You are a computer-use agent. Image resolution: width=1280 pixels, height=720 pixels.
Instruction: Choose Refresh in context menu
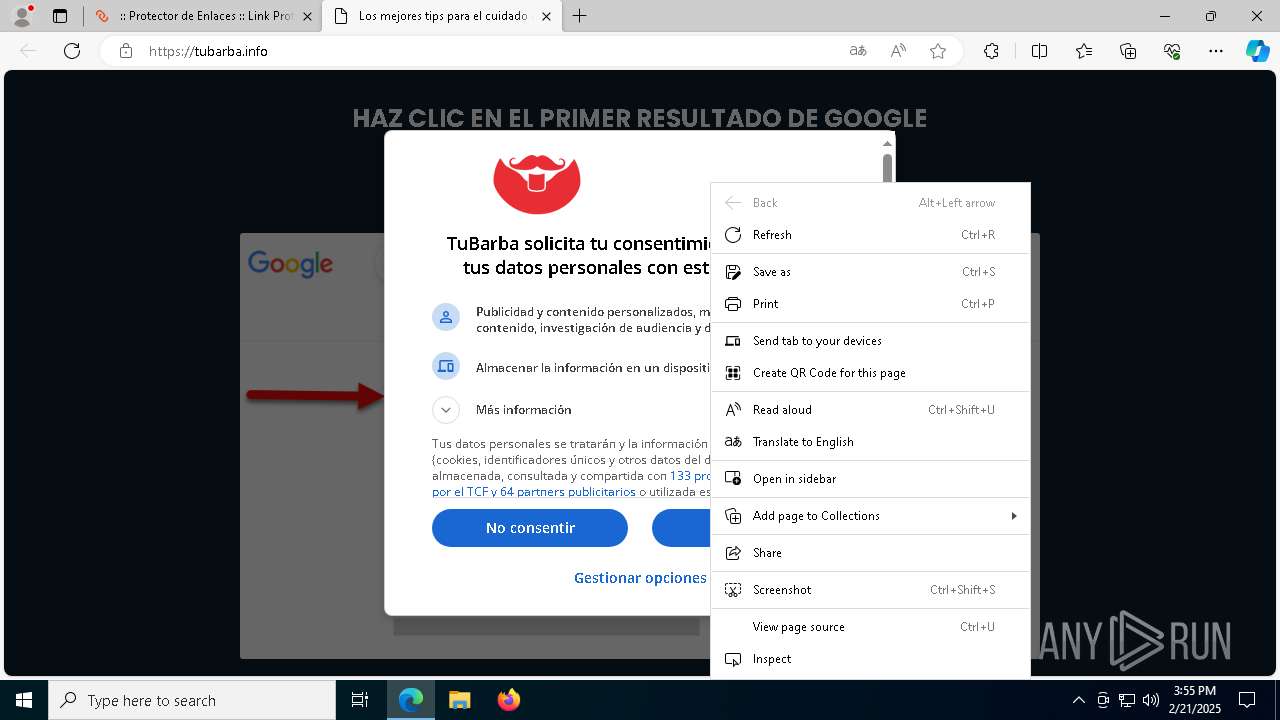click(x=870, y=235)
